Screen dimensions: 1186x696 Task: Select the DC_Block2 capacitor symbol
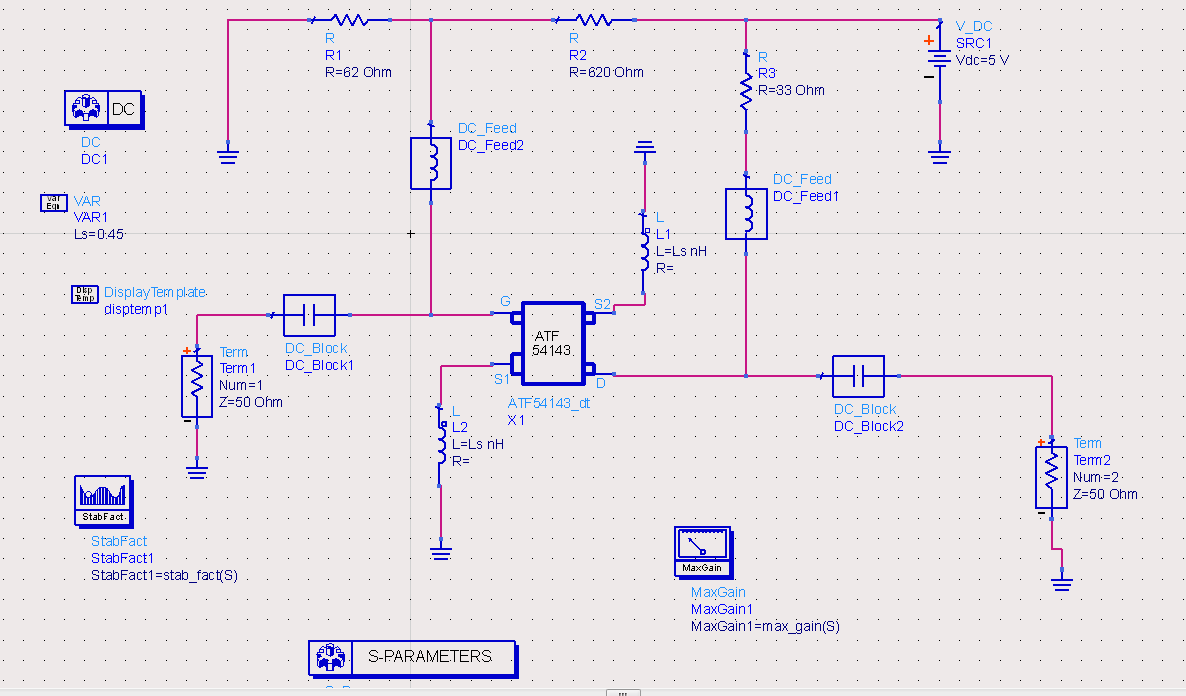pos(858,376)
